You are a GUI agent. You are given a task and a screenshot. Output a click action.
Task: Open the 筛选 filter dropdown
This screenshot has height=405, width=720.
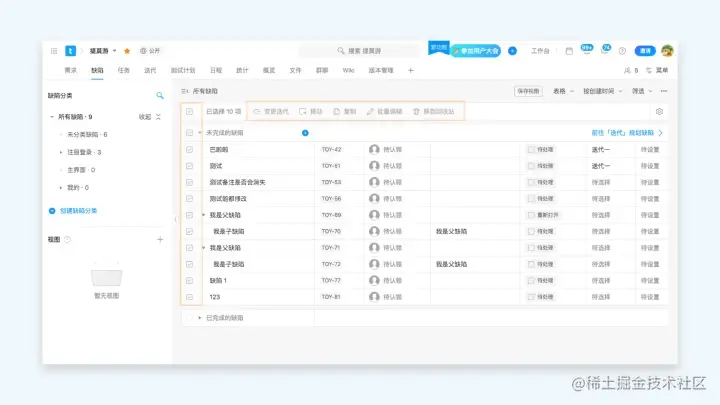[642, 91]
